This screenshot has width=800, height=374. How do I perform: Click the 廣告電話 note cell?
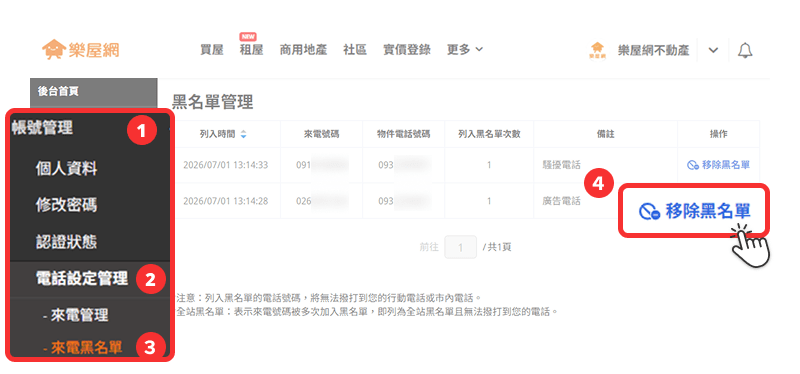point(561,201)
